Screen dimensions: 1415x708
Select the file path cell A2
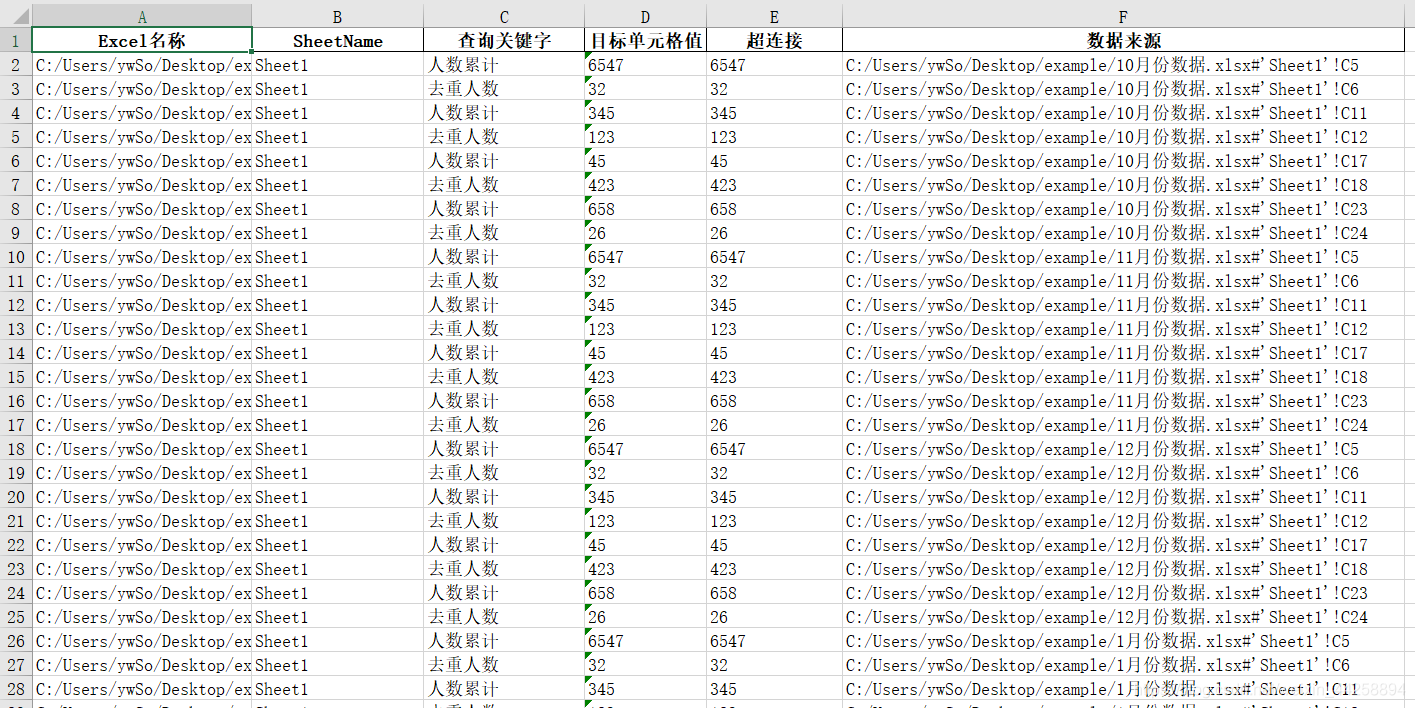pos(142,65)
